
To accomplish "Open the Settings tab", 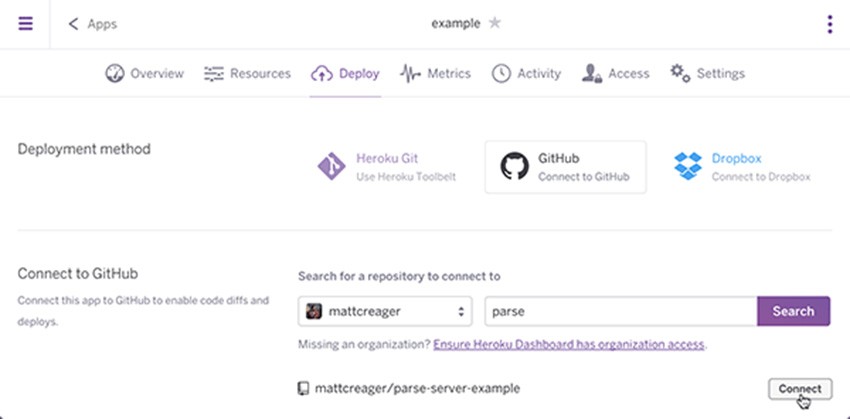I will pyautogui.click(x=707, y=73).
